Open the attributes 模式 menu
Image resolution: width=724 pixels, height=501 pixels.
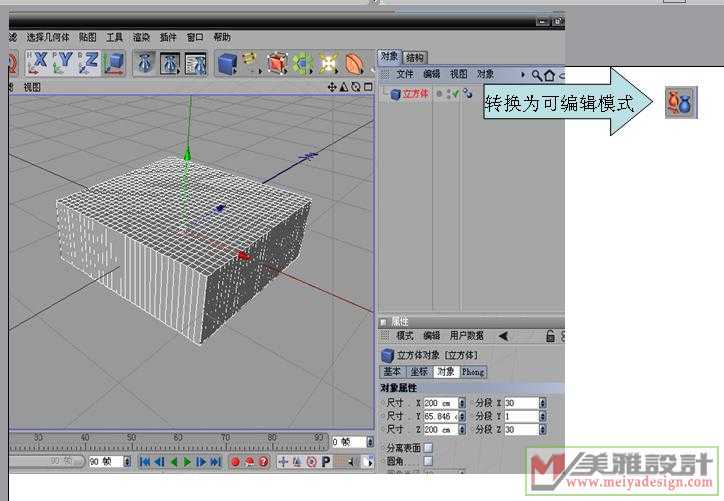point(405,336)
